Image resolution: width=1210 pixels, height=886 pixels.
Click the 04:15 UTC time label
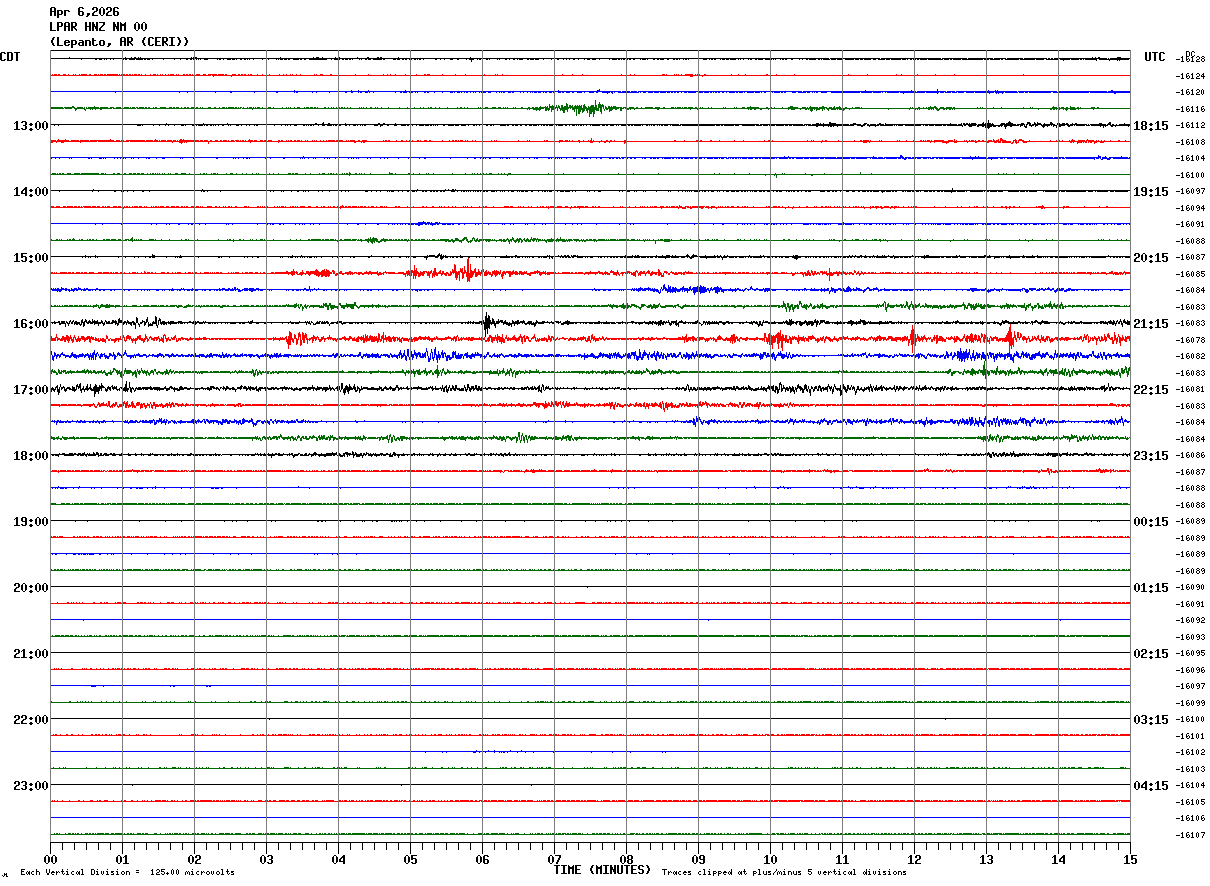(x=1151, y=786)
